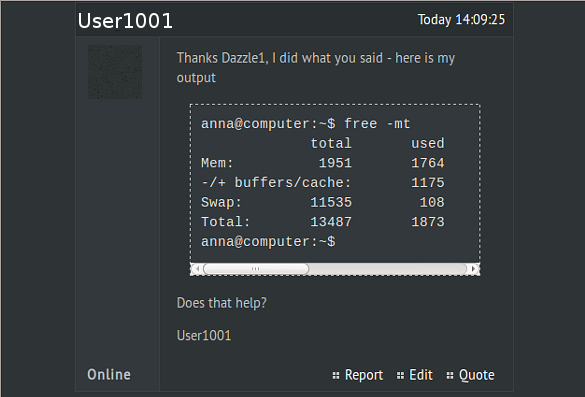Click the 'Does that help?' text

222,303
